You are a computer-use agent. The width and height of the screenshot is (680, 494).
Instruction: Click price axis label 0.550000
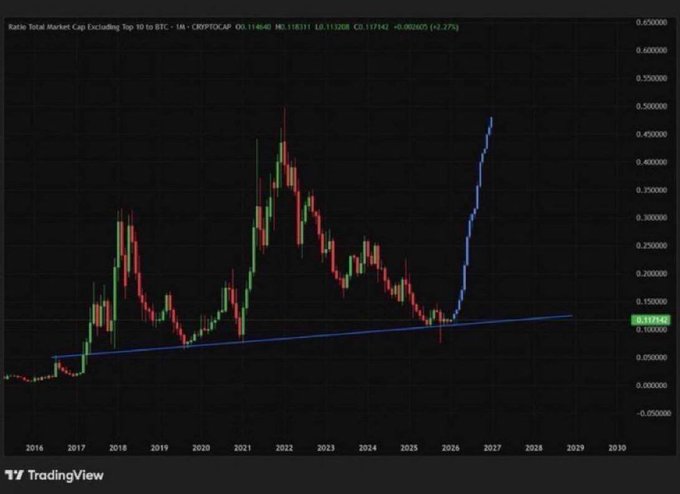pyautogui.click(x=651, y=78)
